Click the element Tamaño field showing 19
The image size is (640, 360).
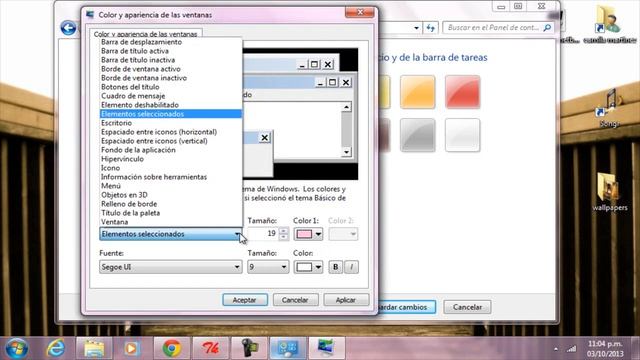264,233
